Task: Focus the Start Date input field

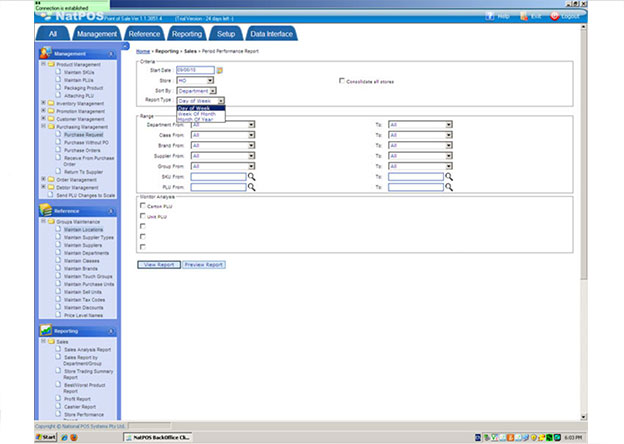Action: [195, 70]
